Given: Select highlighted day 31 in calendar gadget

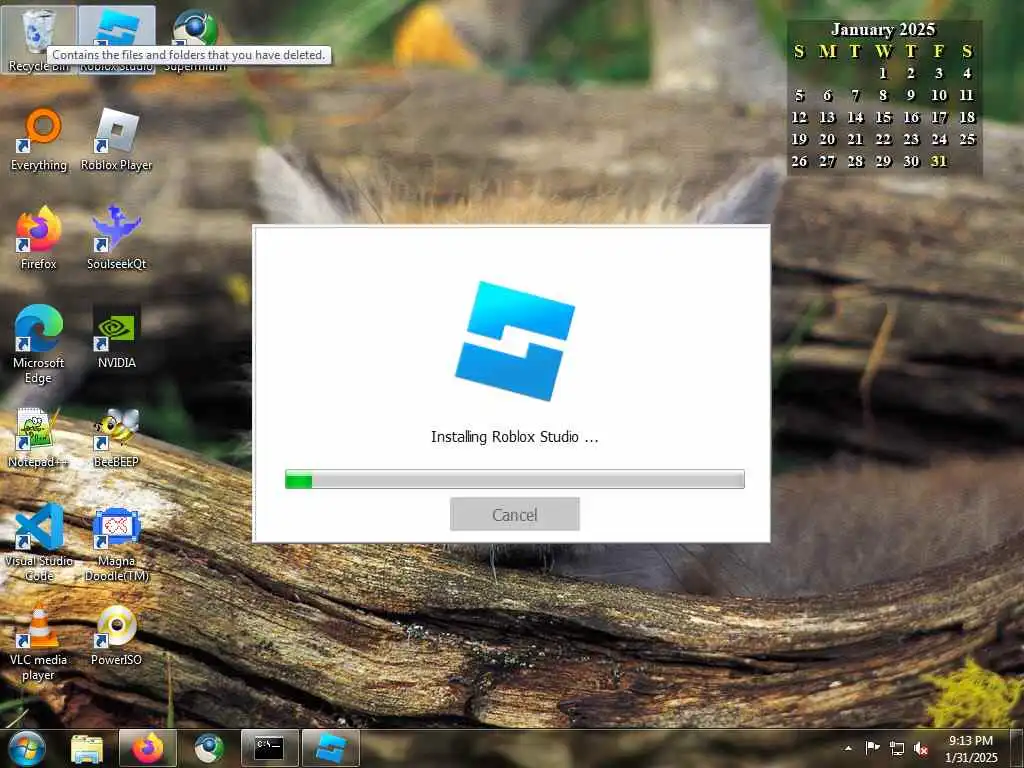Looking at the screenshot, I should click(x=939, y=161).
